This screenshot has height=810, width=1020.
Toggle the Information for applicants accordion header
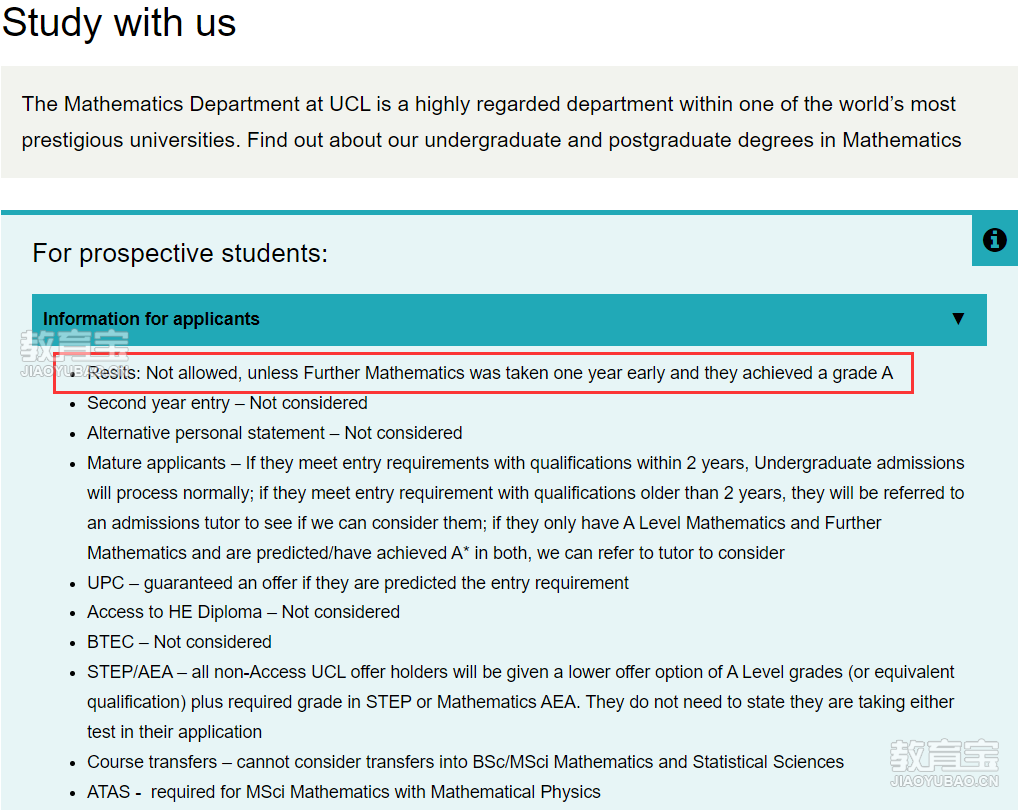point(509,319)
